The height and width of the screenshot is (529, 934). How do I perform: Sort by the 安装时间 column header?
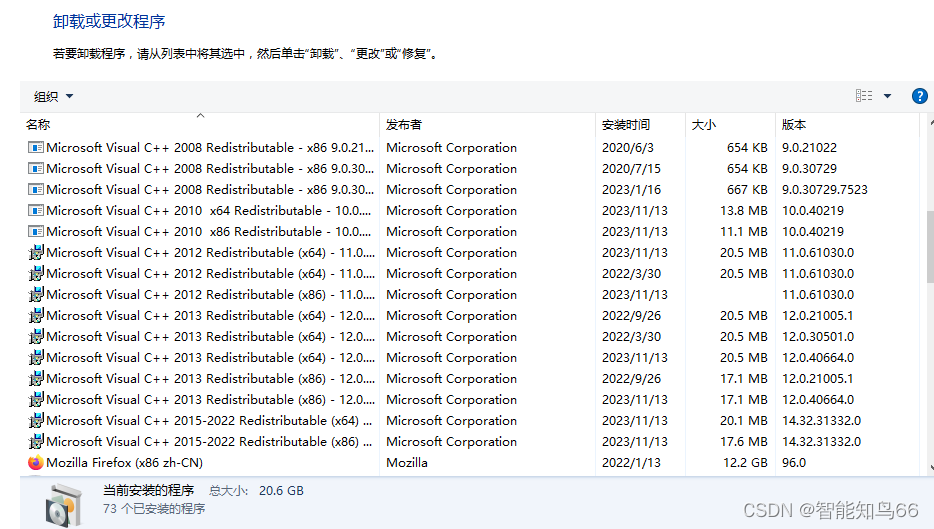pos(640,125)
